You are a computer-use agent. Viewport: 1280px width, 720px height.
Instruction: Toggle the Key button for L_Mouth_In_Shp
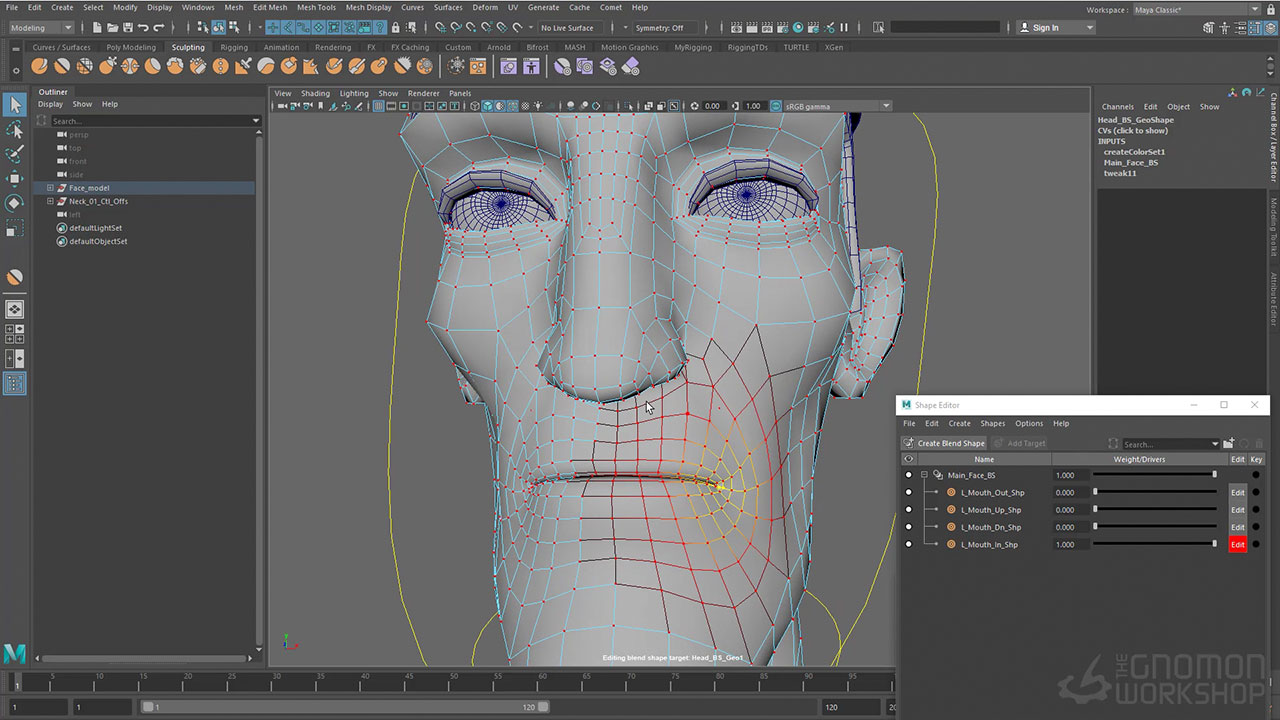click(1256, 545)
